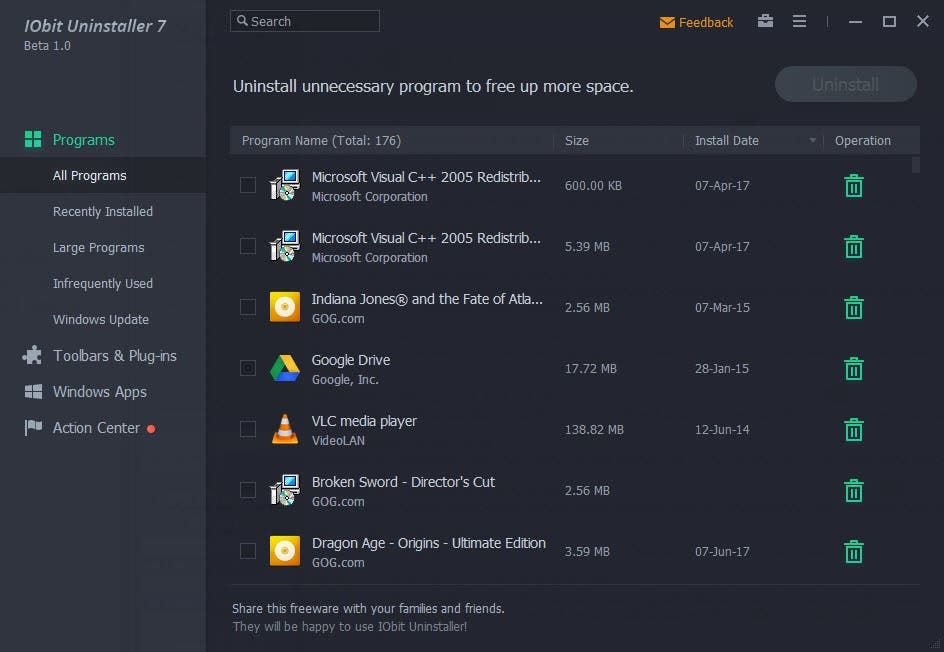Open All Programs view
The width and height of the screenshot is (944, 652).
pyautogui.click(x=103, y=175)
